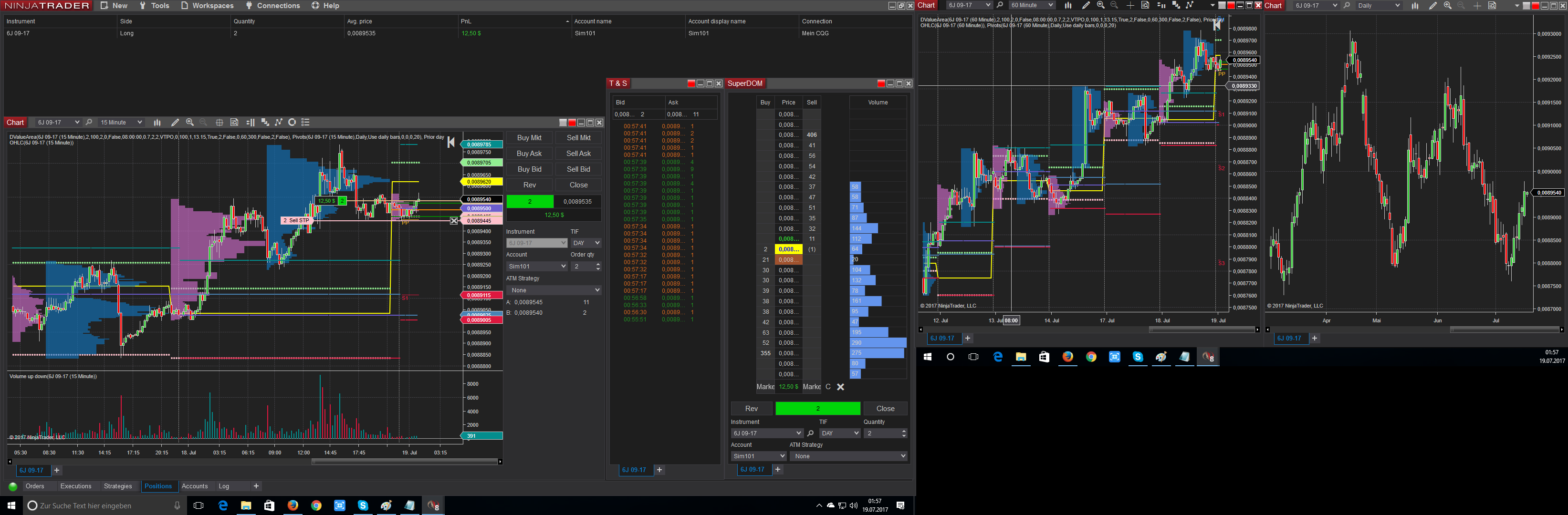Click Buy Mkt in Chart Trader
Viewport: 1568px width, 515px height.
[x=529, y=138]
